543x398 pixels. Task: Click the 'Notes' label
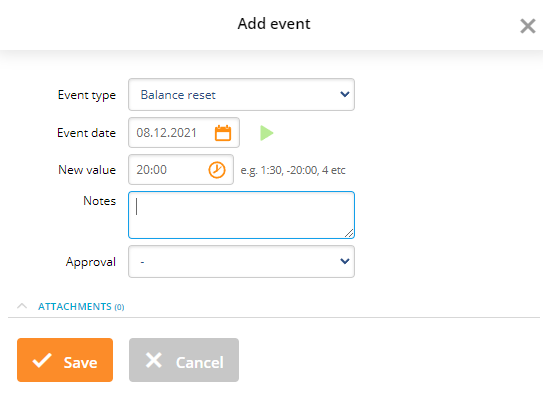tap(99, 201)
